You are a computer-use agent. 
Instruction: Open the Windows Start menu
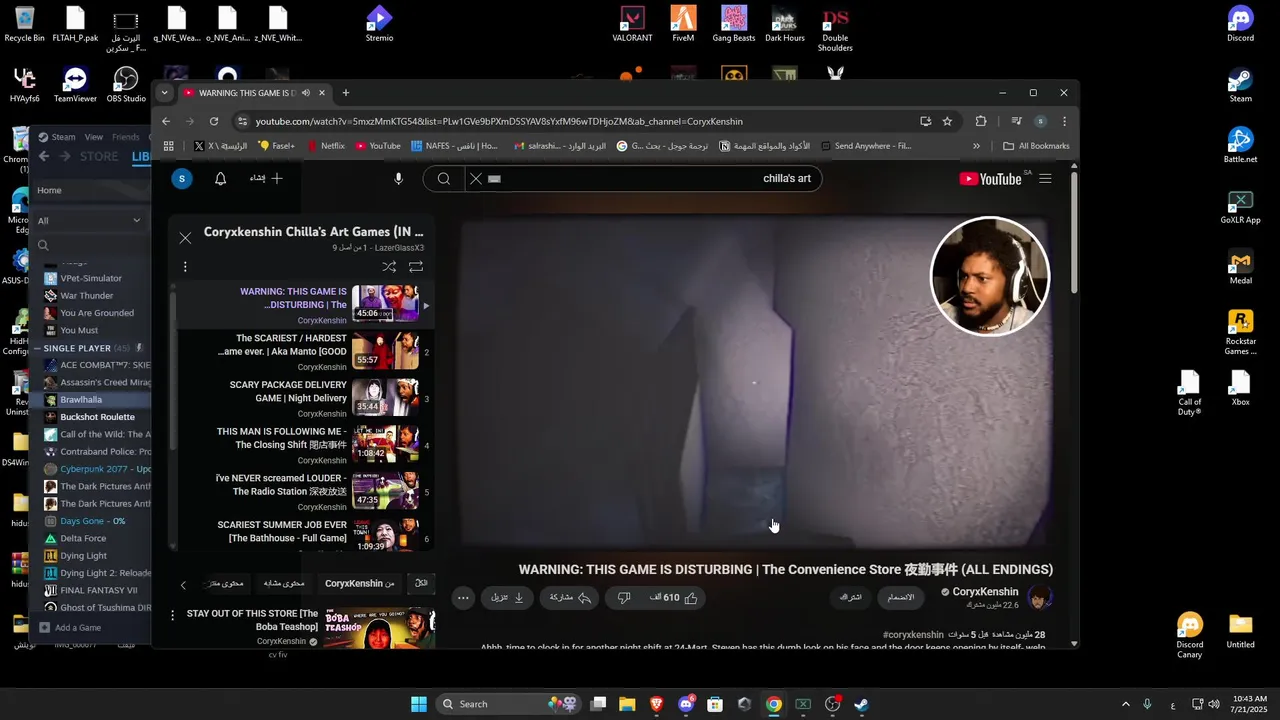(419, 704)
